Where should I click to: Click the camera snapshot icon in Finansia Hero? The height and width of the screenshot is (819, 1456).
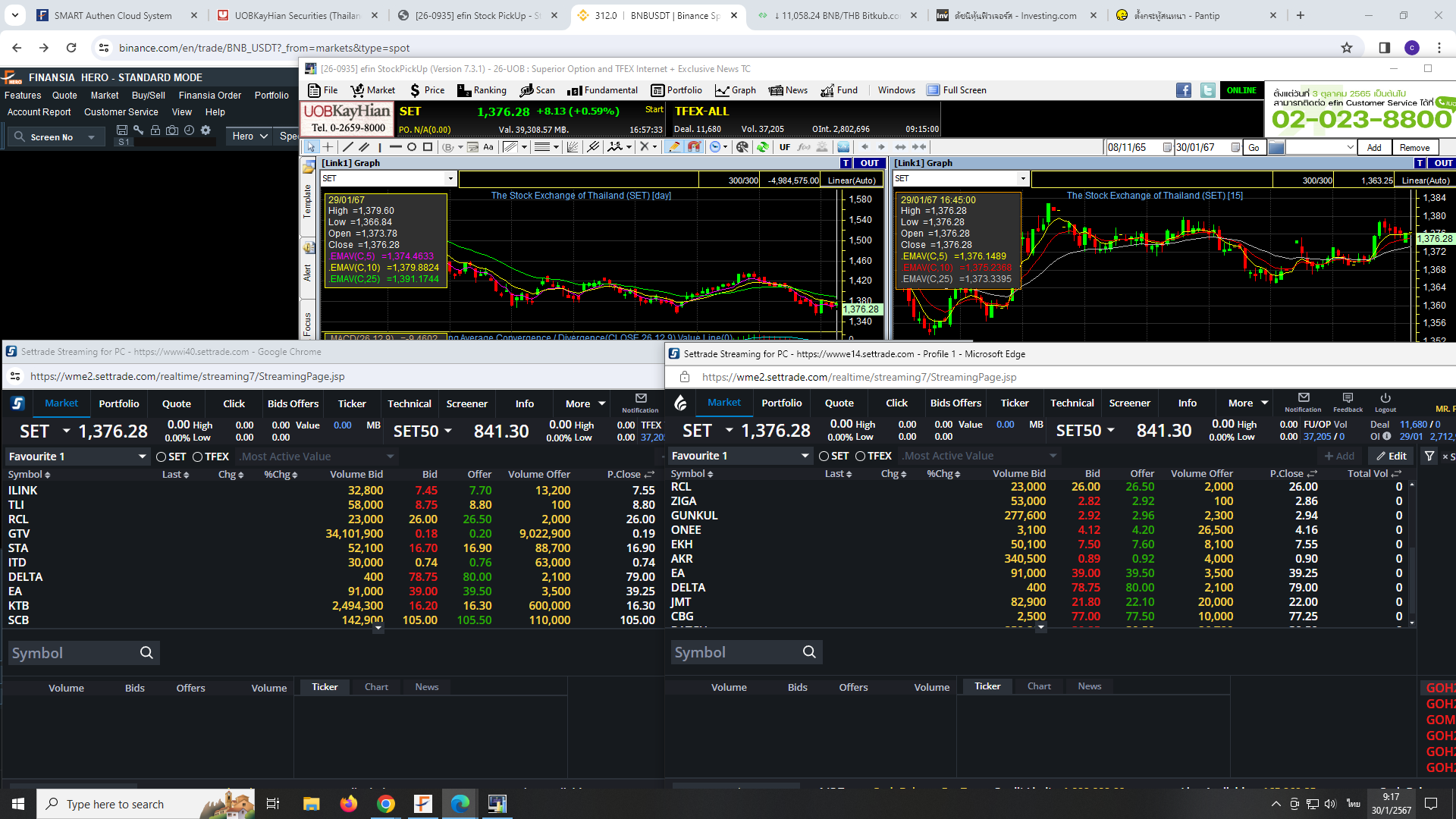tap(172, 130)
